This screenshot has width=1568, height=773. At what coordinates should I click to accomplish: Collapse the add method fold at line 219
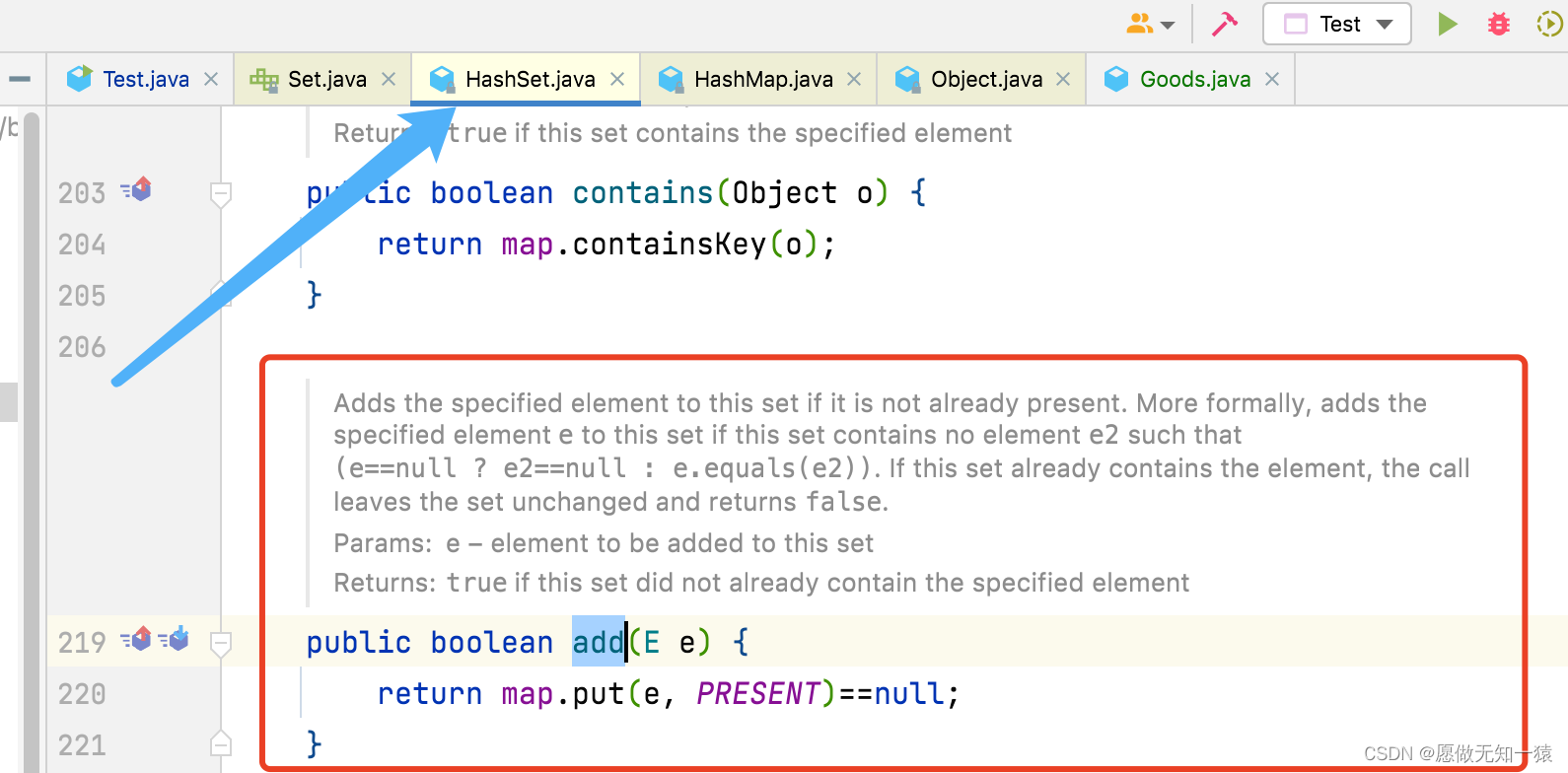click(x=221, y=644)
